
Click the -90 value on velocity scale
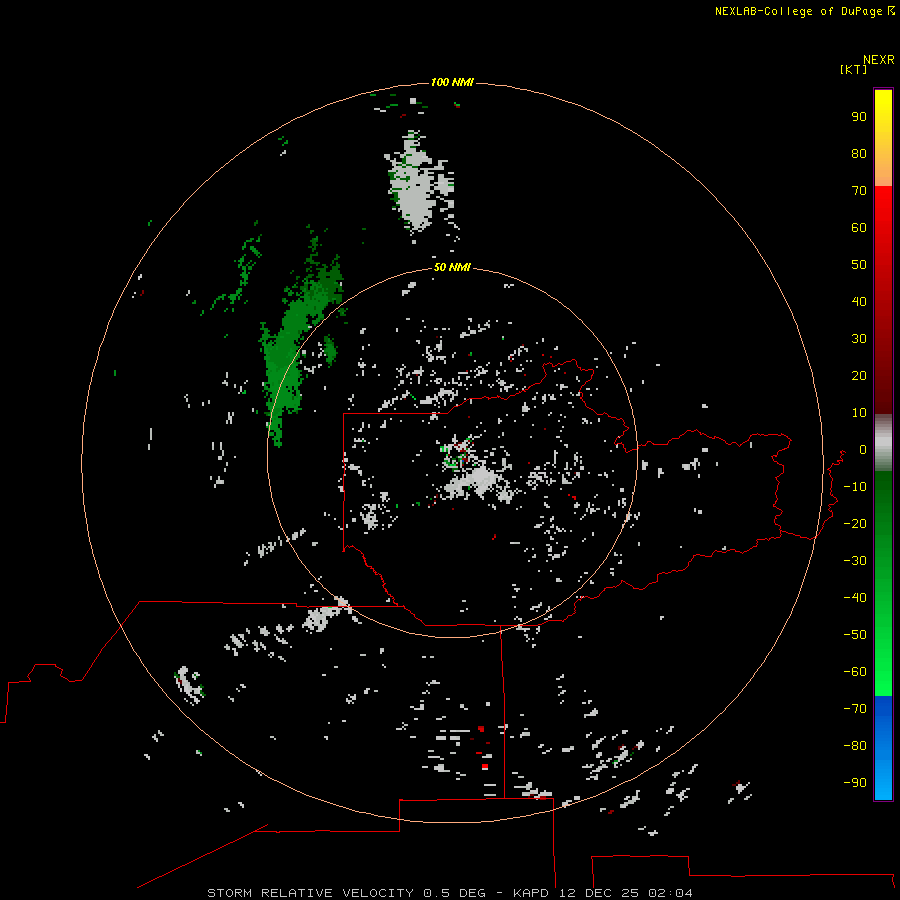[855, 783]
